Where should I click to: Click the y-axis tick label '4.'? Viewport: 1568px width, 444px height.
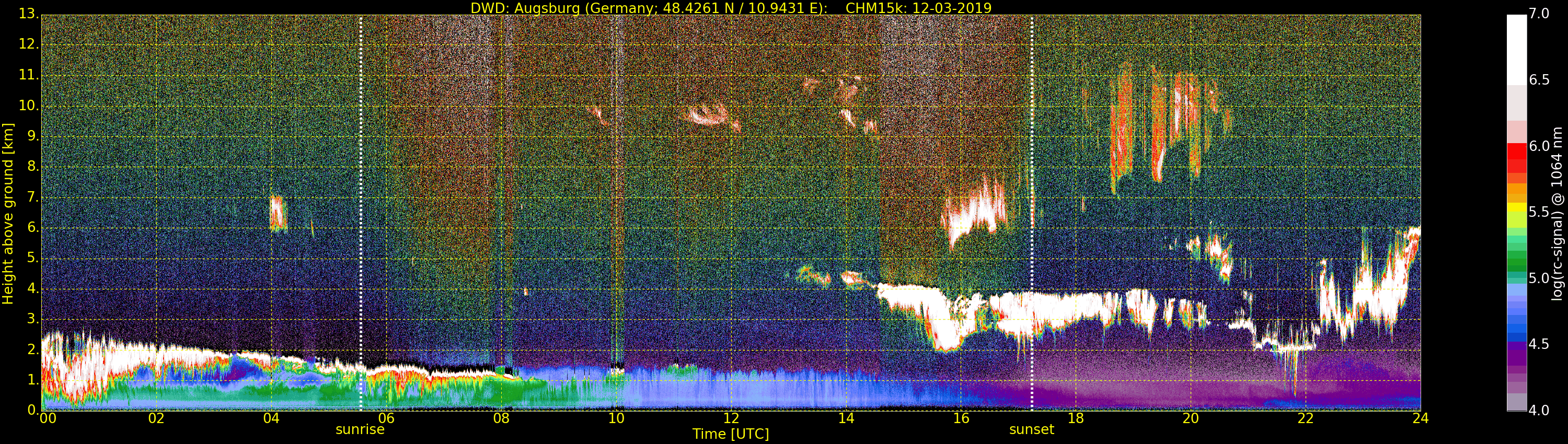[x=33, y=288]
